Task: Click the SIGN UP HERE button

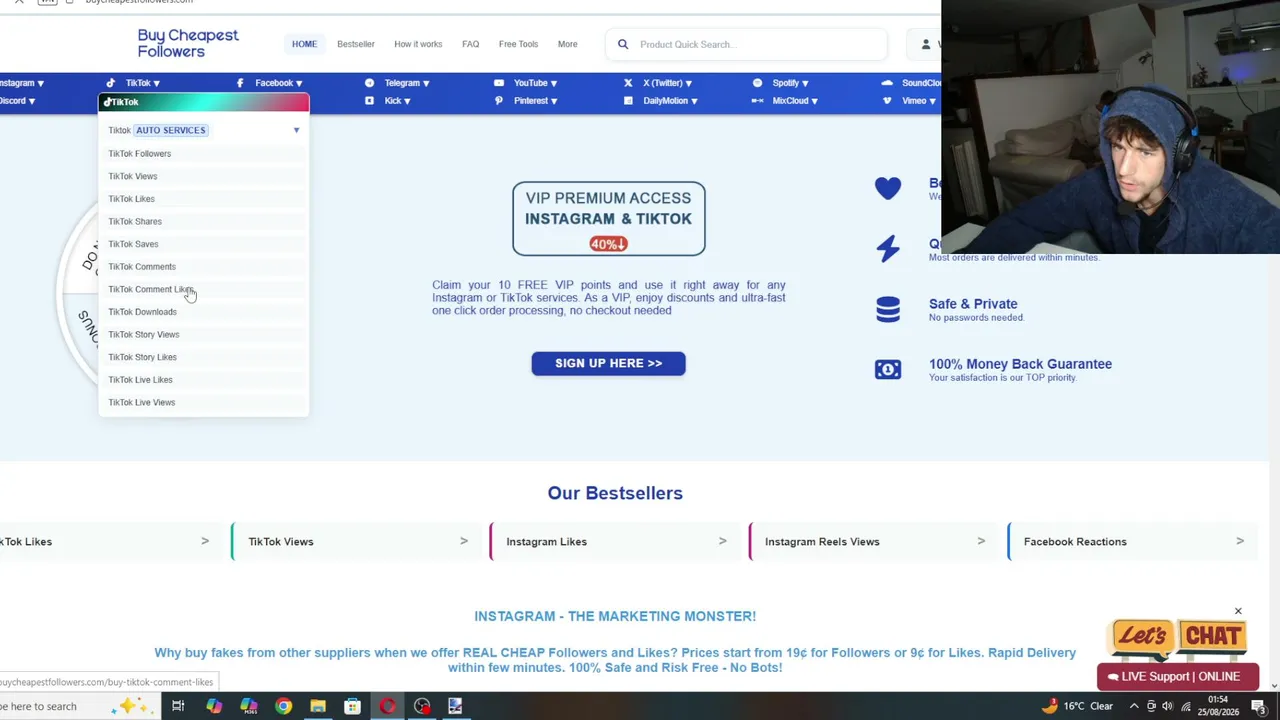Action: [x=608, y=363]
